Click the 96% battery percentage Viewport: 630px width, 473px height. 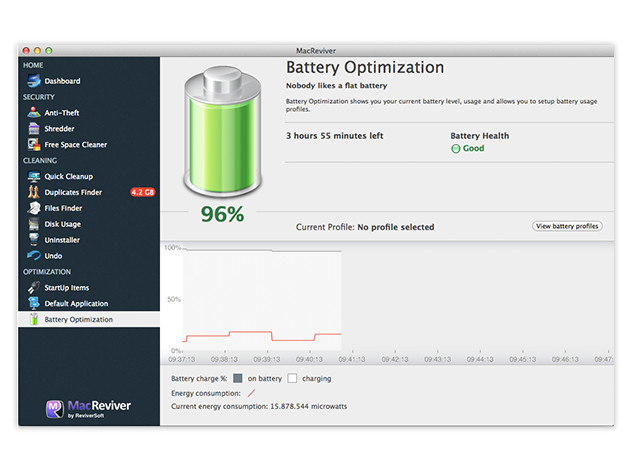[x=222, y=214]
